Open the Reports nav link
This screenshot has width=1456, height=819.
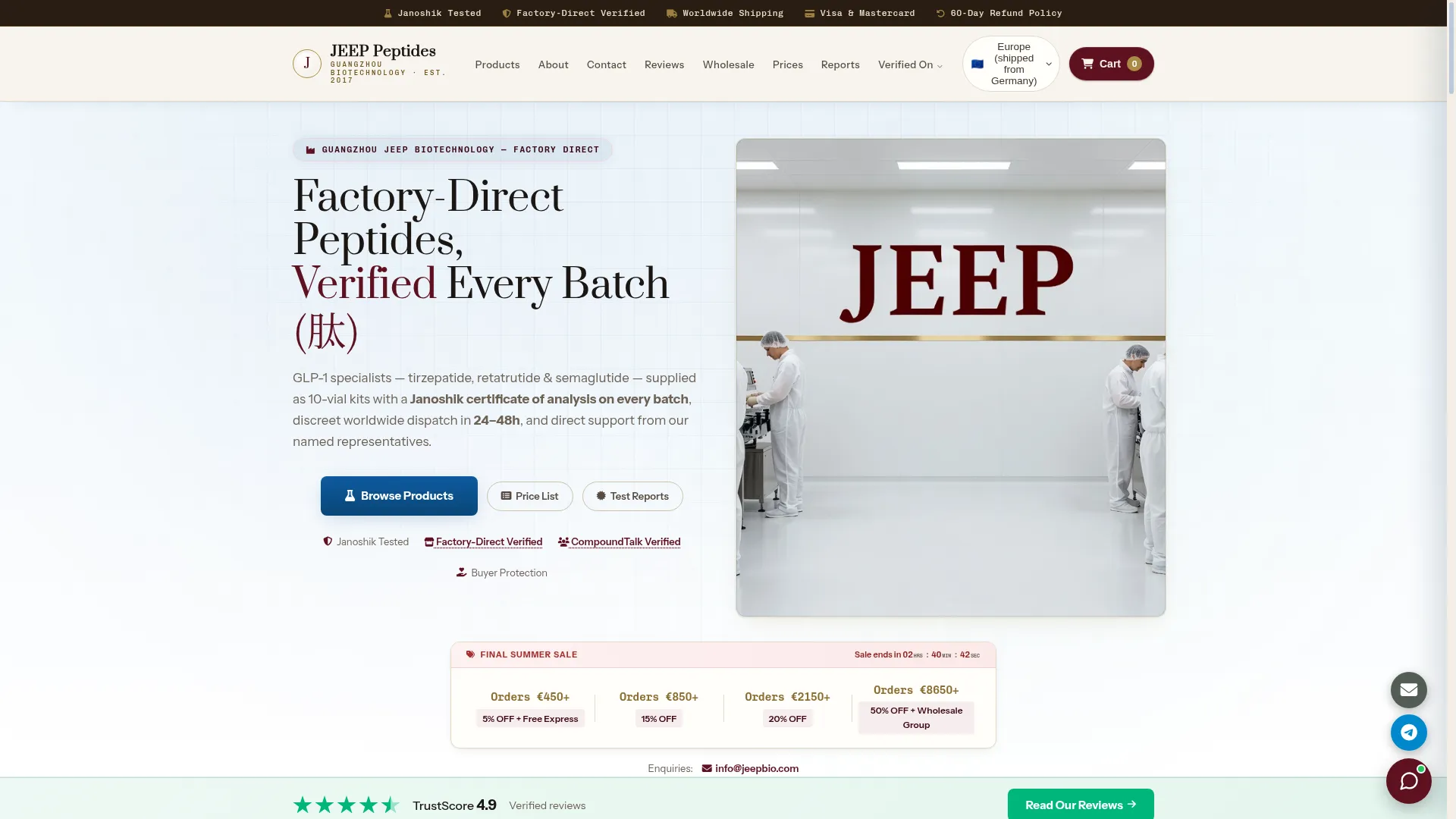click(840, 64)
